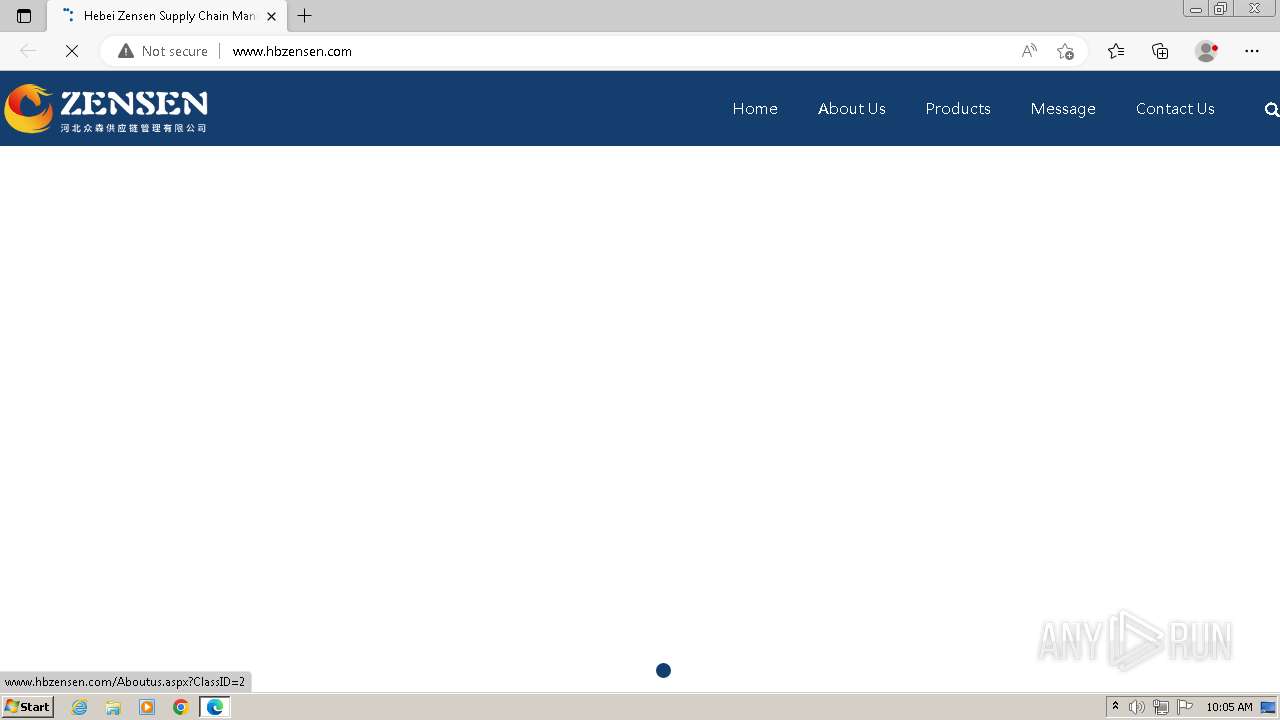The height and width of the screenshot is (720, 1280).
Task: Open the Products menu item
Action: (x=958, y=109)
